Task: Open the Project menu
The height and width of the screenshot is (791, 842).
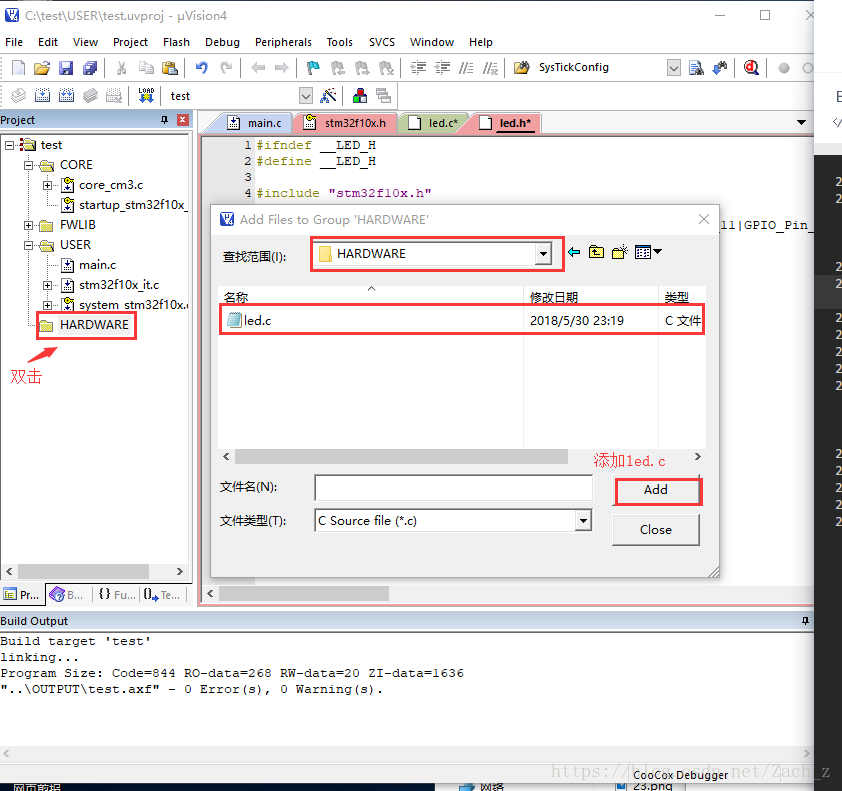Action: tap(130, 42)
